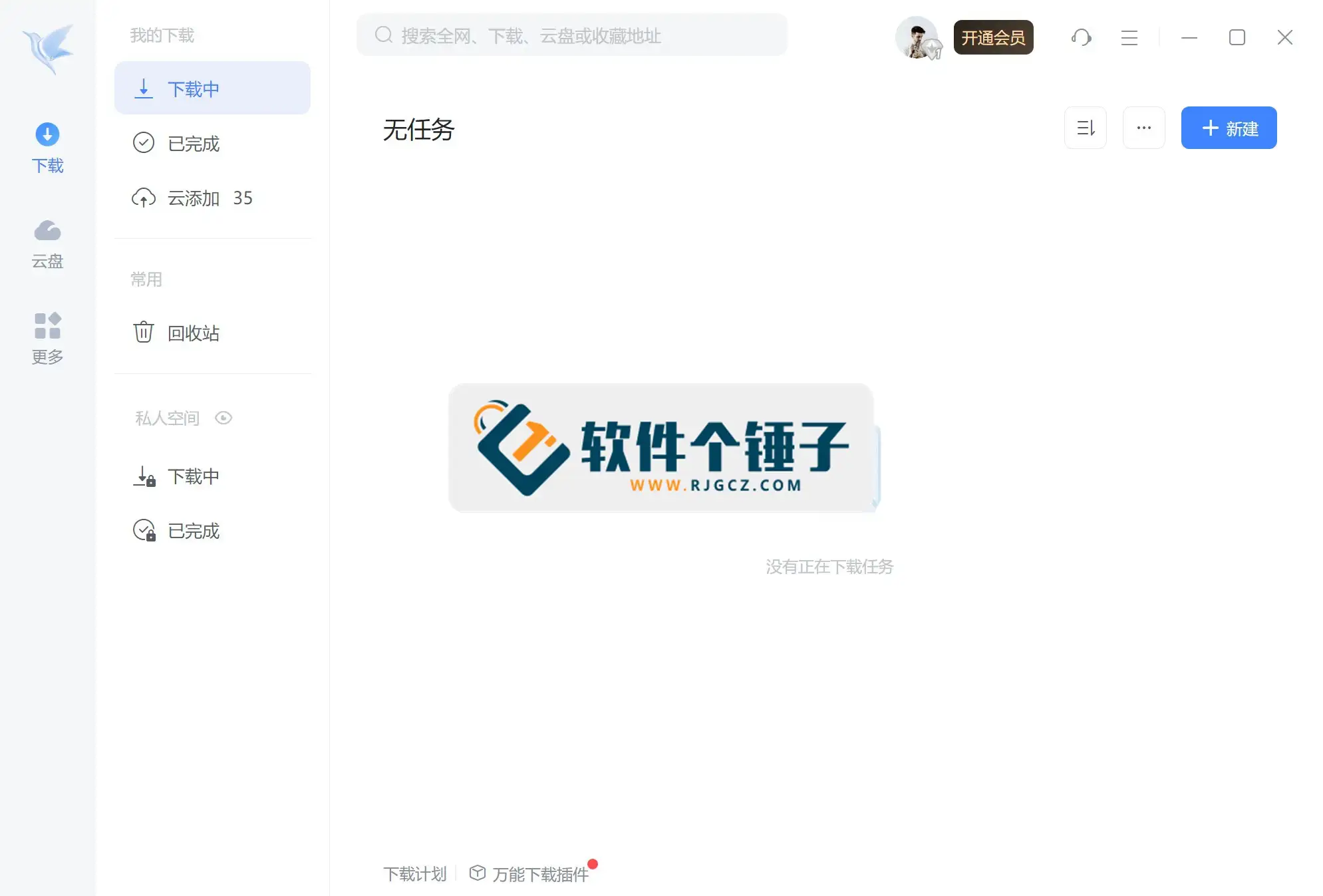
Task: Click the 云添加 cloud upload icon
Action: tap(144, 198)
